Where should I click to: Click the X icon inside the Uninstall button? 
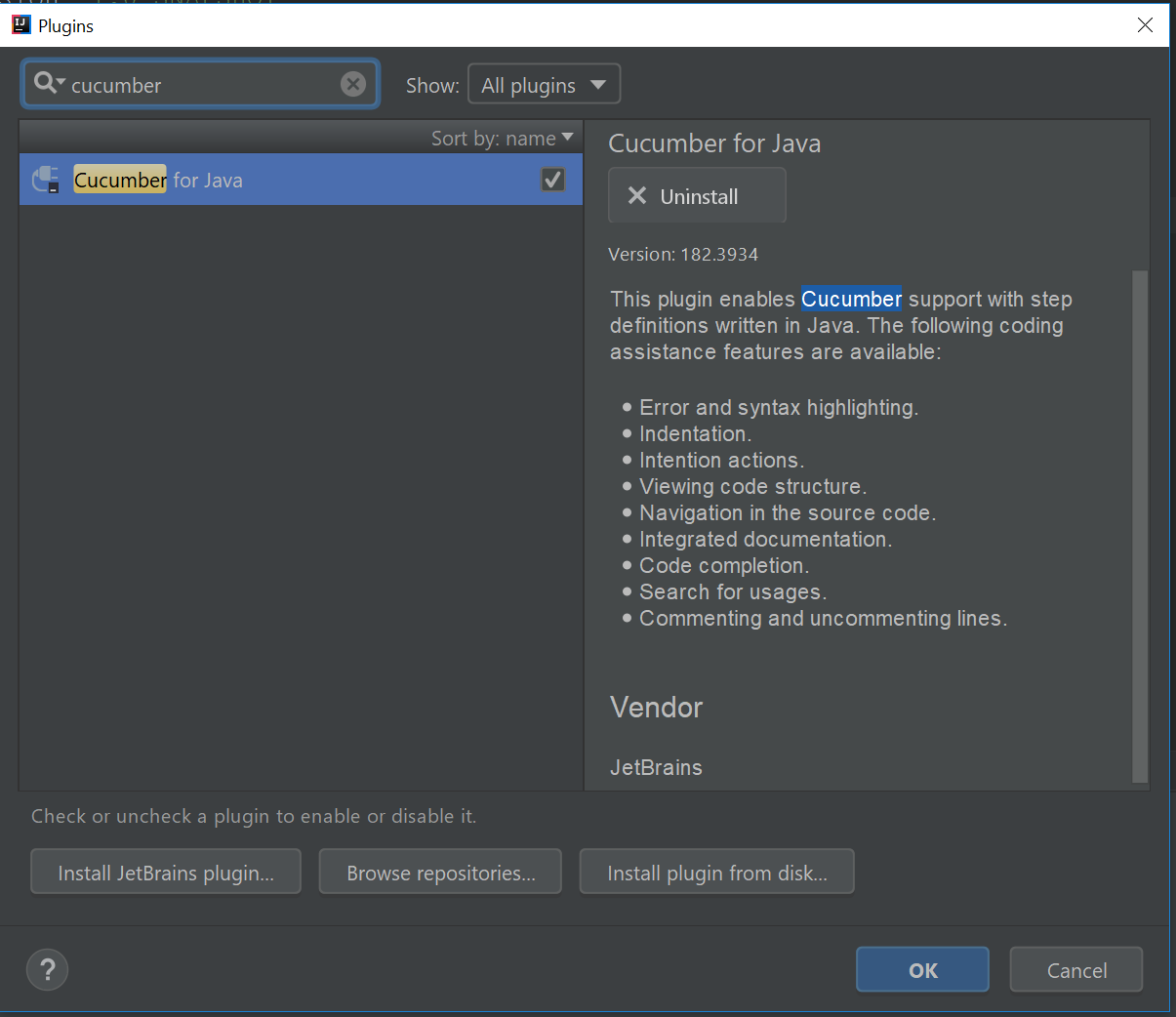[636, 195]
